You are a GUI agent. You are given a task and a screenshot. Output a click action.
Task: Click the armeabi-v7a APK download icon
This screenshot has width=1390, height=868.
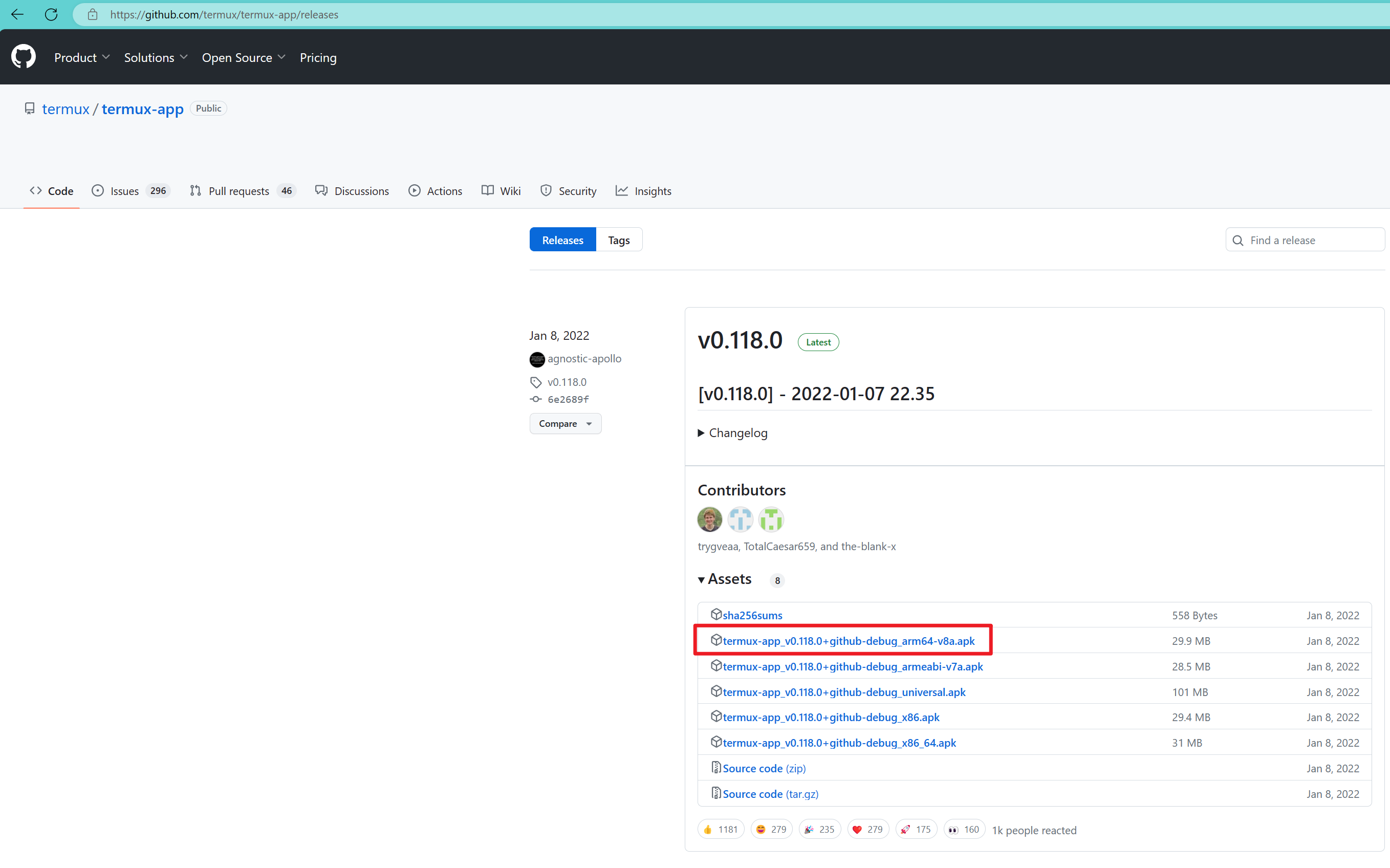click(715, 665)
